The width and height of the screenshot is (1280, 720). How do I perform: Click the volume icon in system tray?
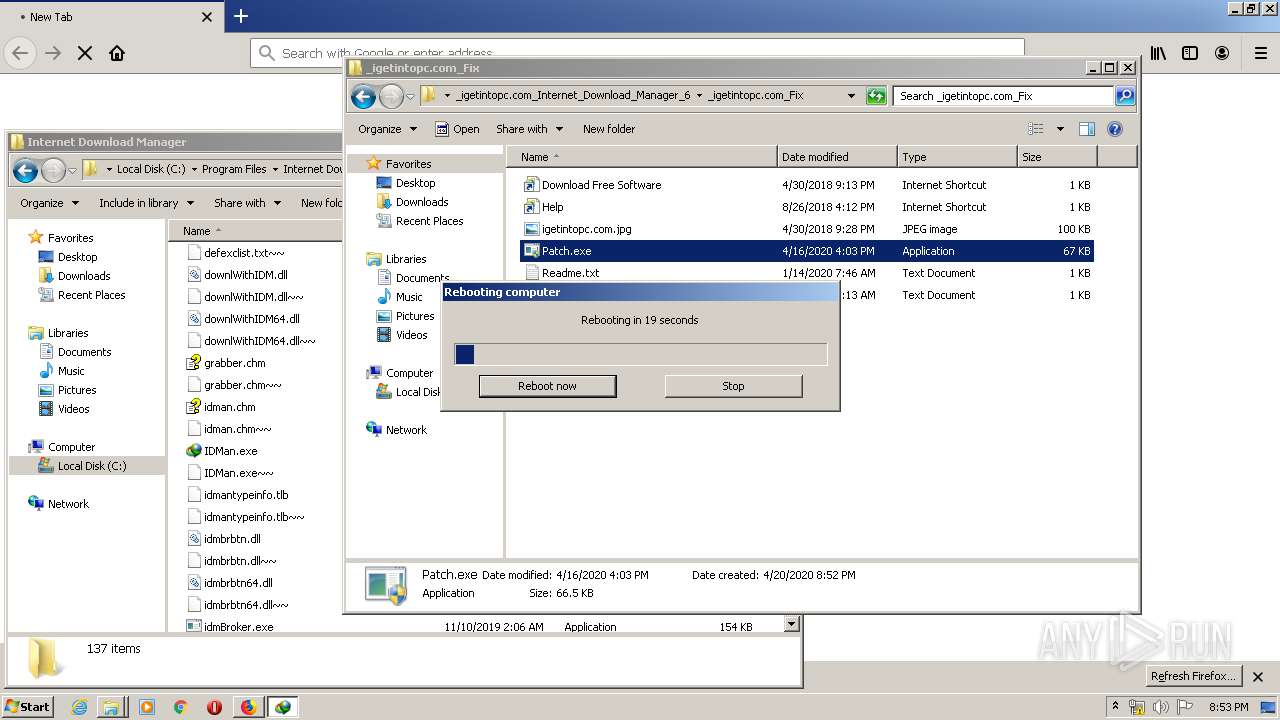click(1161, 707)
